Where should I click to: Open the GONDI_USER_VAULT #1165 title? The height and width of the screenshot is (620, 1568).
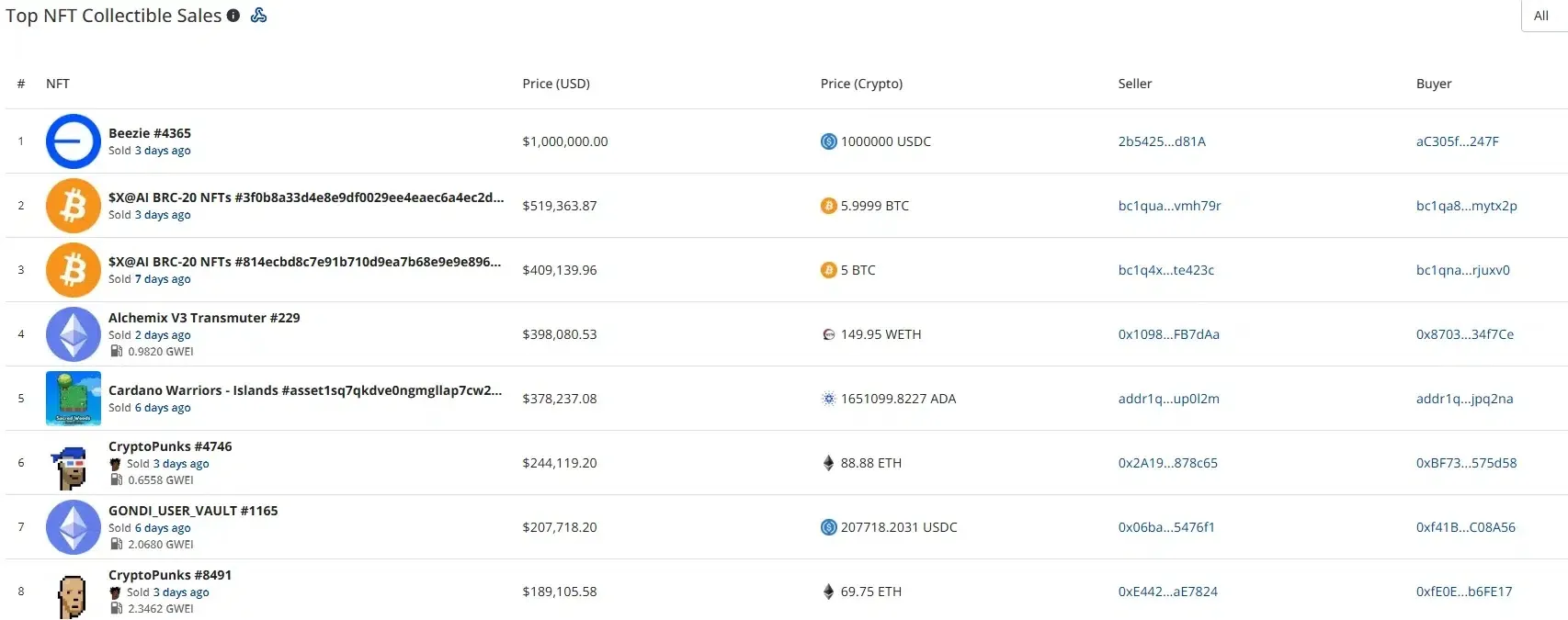pos(193,511)
